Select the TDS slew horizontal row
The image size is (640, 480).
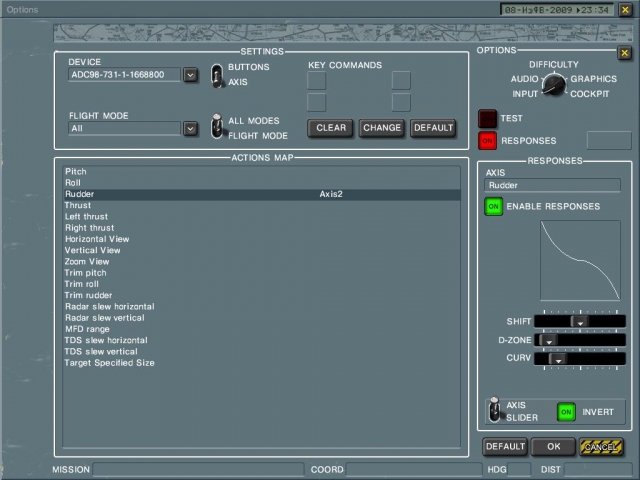pyautogui.click(x=262, y=340)
